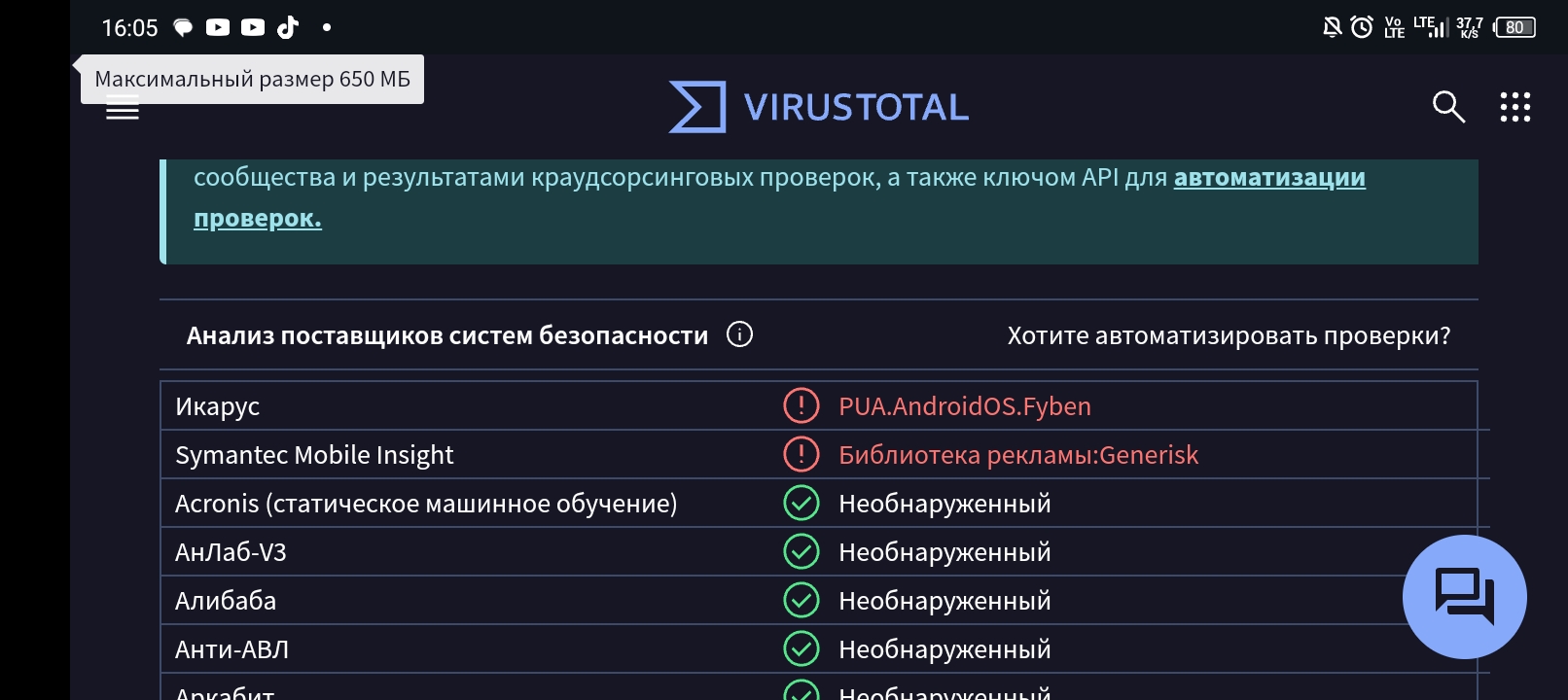The width and height of the screenshot is (1568, 700).
Task: Click the alert icon in the Икарус row
Action: coord(802,405)
